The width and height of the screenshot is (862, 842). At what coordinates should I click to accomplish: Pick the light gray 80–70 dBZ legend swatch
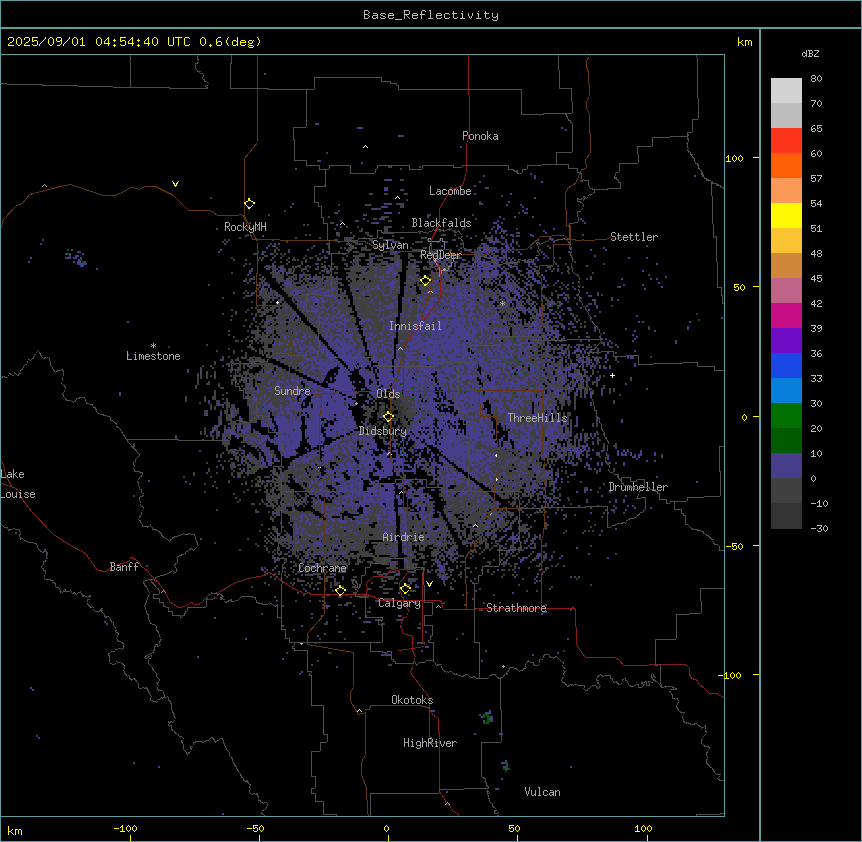786,91
